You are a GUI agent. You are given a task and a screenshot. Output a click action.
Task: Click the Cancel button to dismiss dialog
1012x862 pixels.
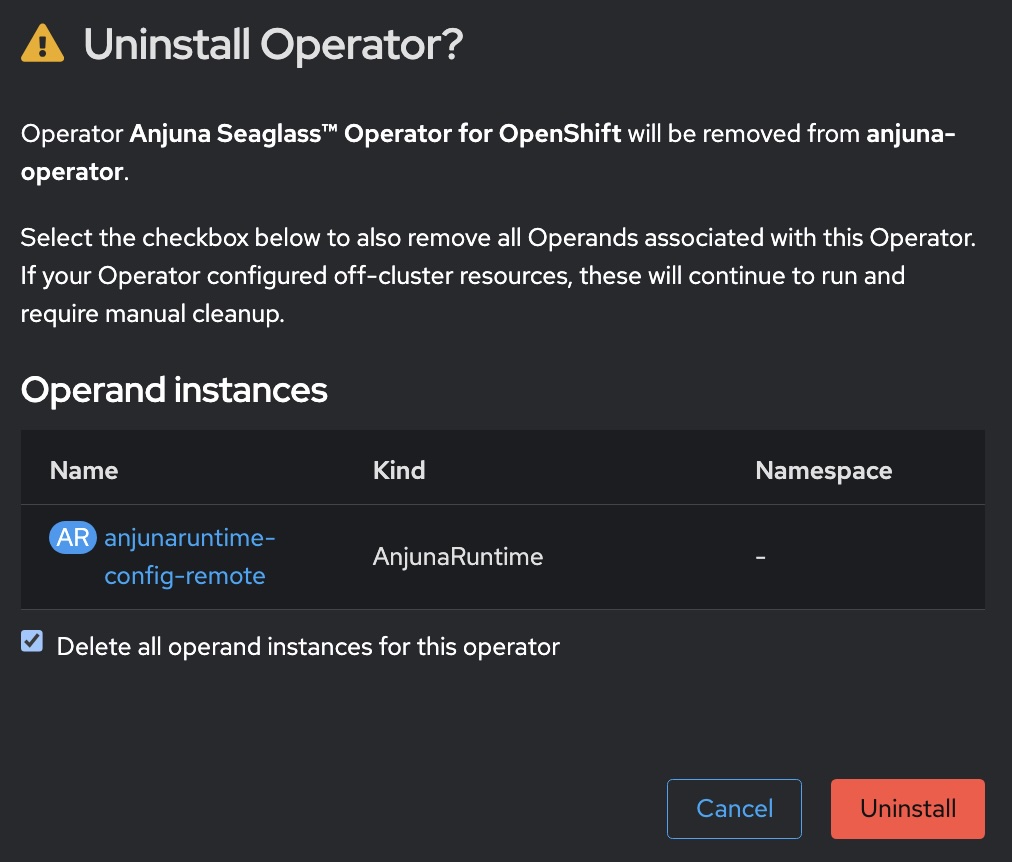734,808
